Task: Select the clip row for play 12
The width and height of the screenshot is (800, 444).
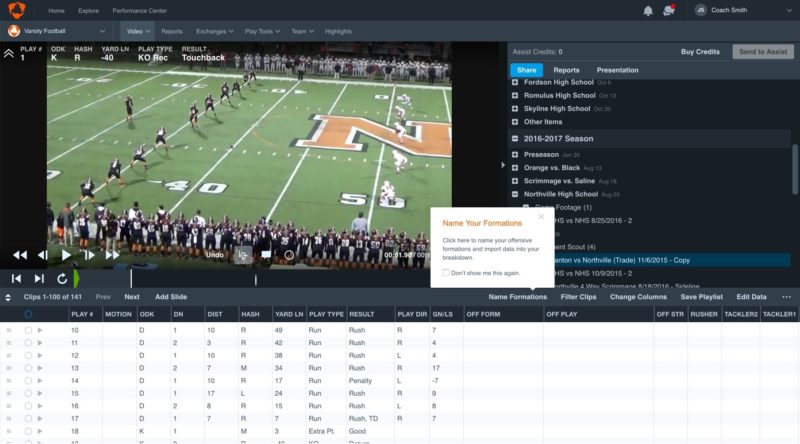Action: click(x=28, y=355)
